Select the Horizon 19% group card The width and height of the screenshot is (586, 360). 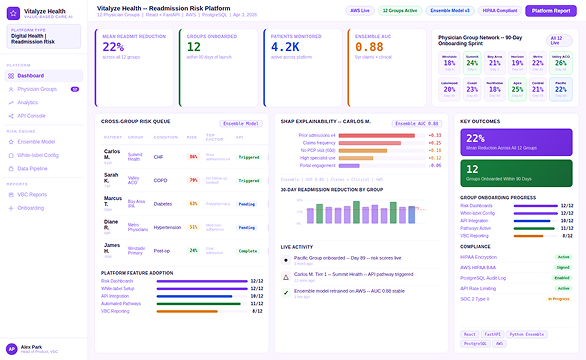point(517,63)
